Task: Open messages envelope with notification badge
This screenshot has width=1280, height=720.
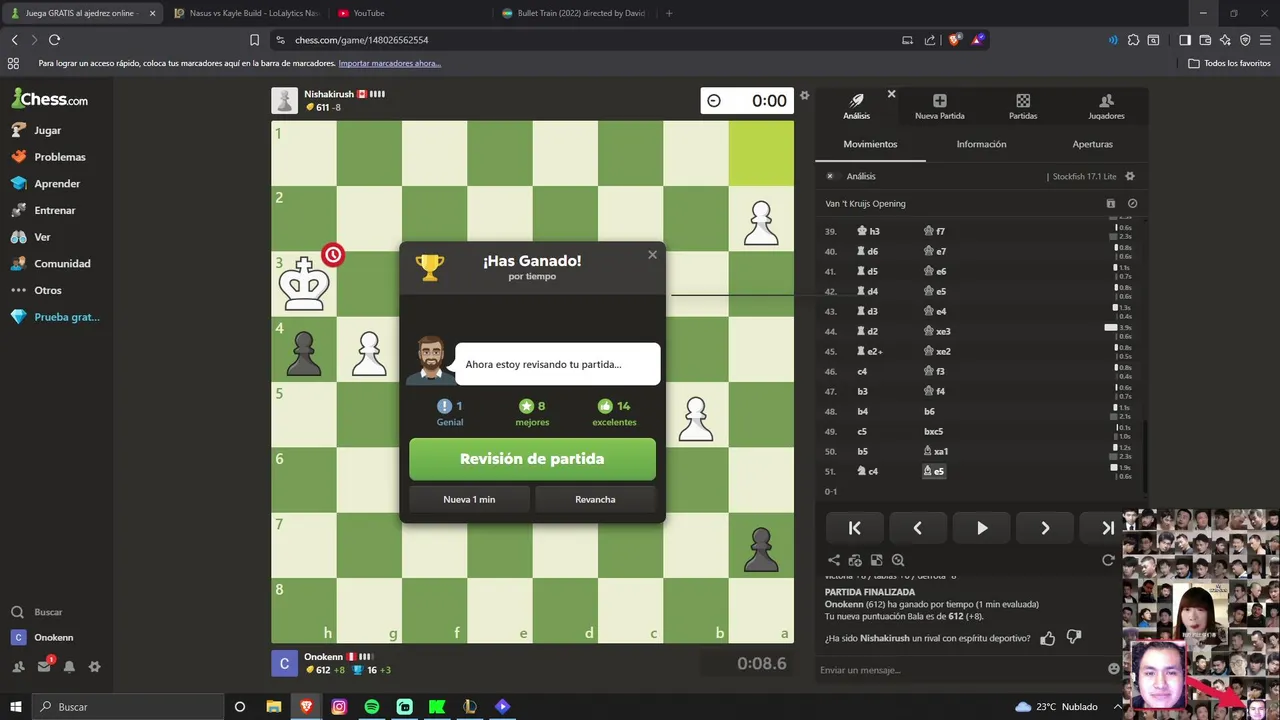Action: click(44, 666)
